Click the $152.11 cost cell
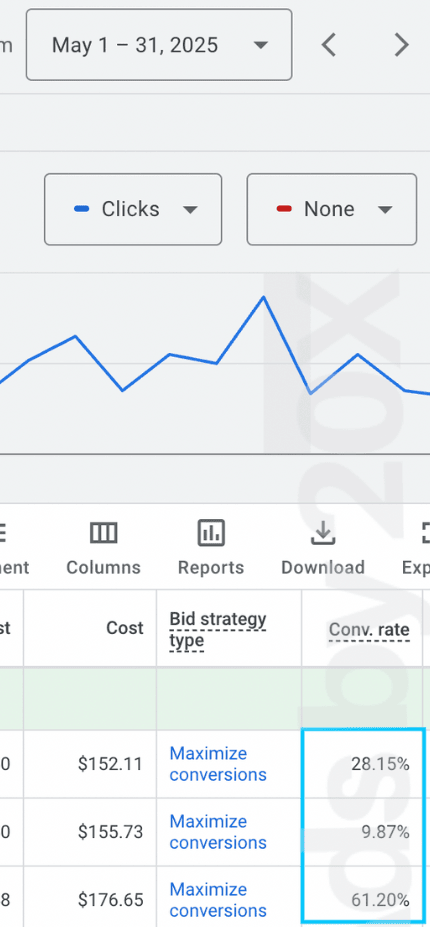 [90, 764]
